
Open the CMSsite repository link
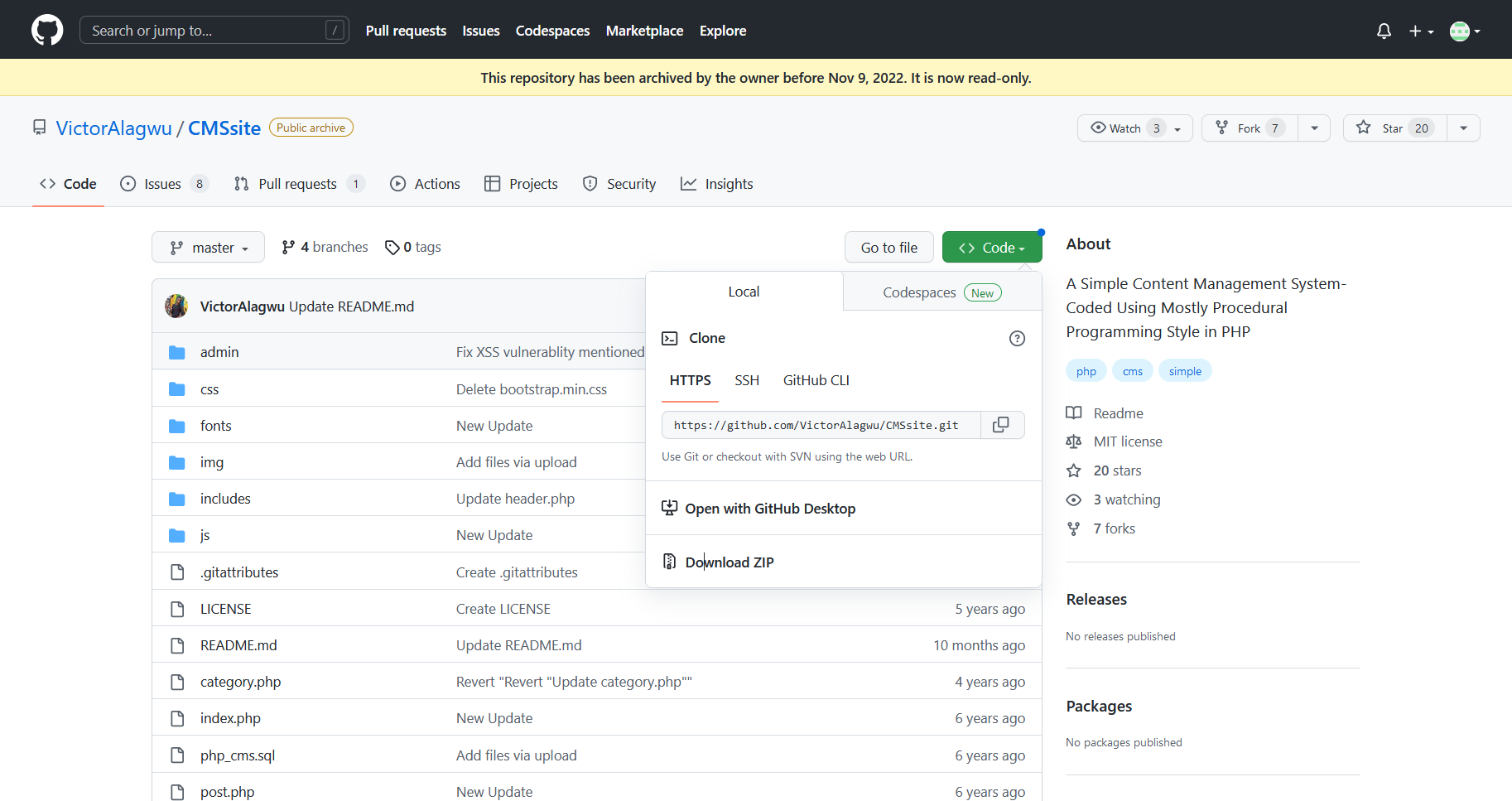coord(224,128)
